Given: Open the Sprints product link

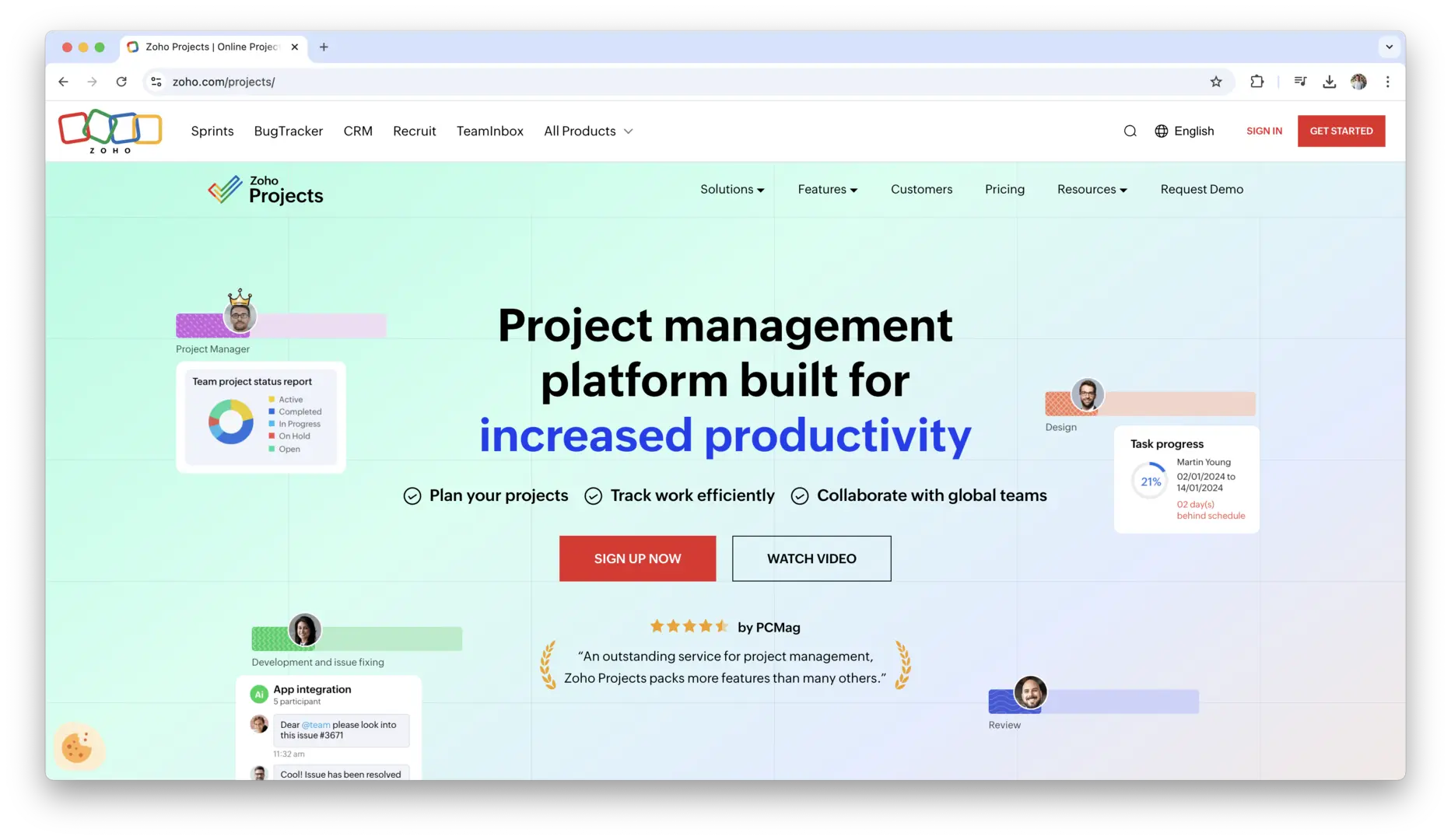Looking at the screenshot, I should coord(212,131).
